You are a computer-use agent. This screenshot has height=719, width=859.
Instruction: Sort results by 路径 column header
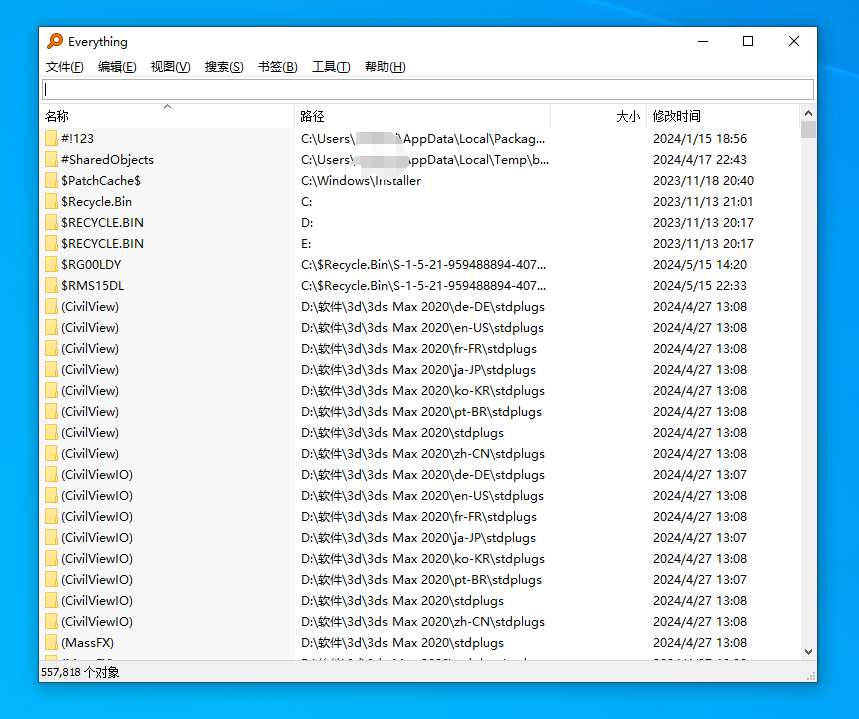point(422,116)
